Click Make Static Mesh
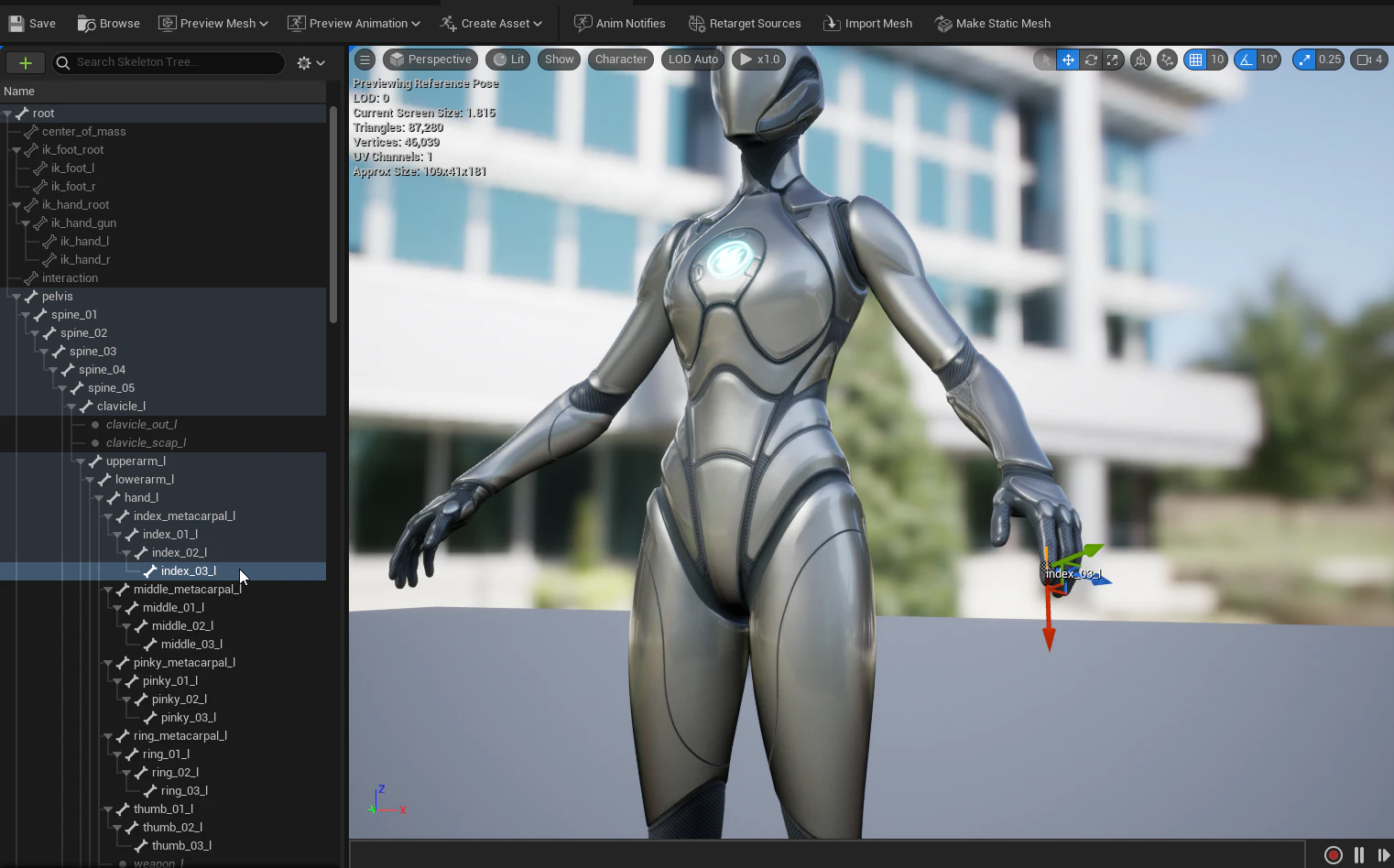This screenshot has height=868, width=1394. click(993, 23)
